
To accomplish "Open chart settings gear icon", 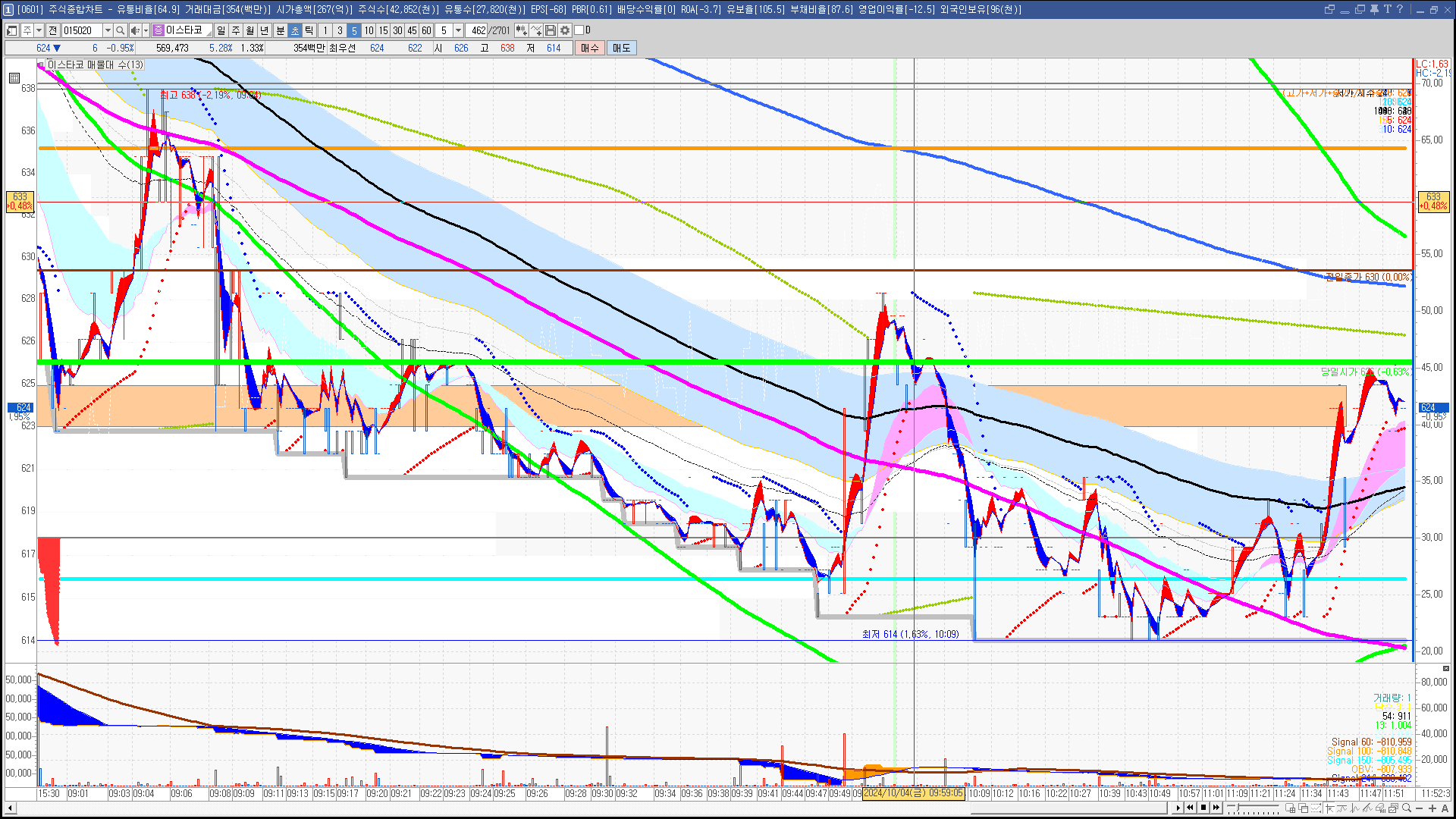I will tap(565, 30).
